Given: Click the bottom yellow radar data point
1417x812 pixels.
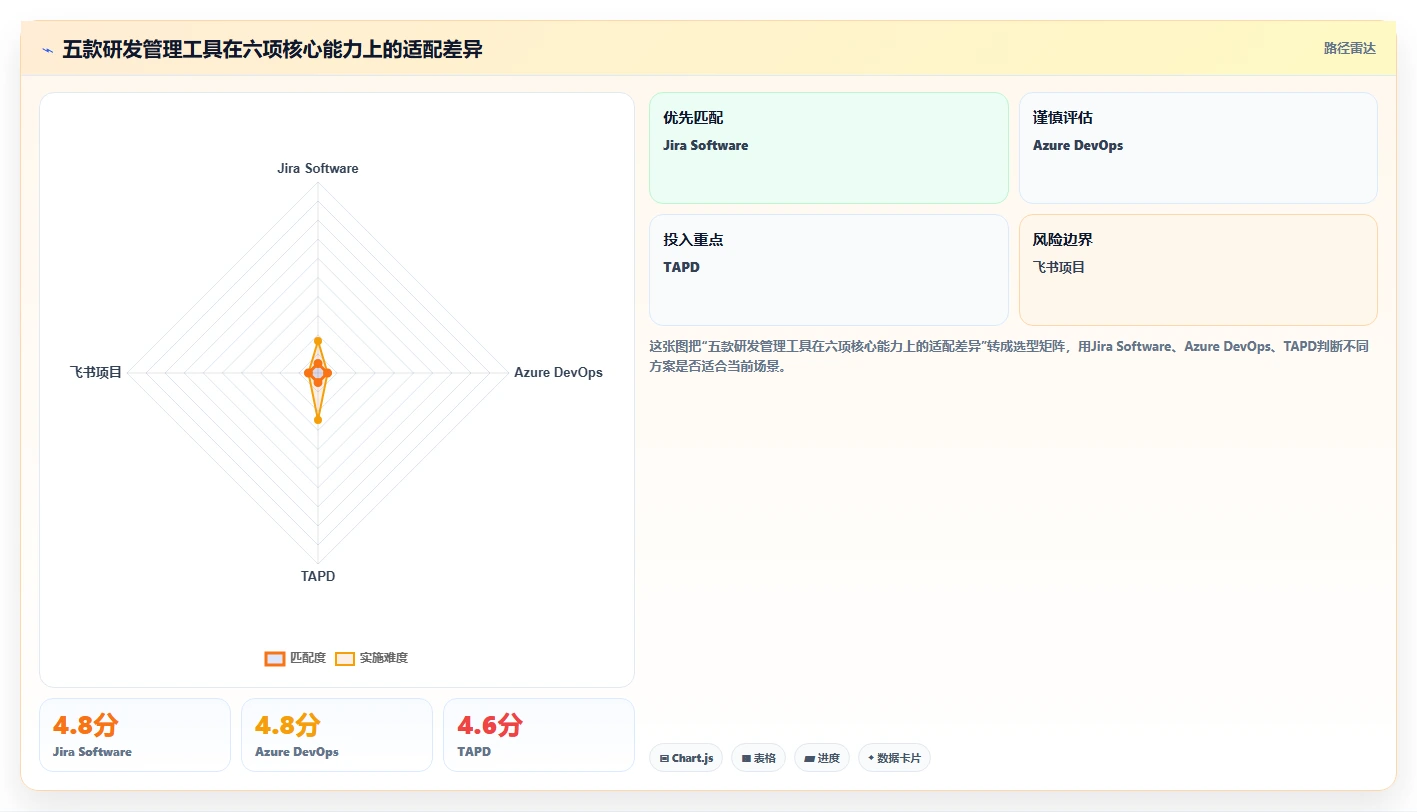Looking at the screenshot, I should (x=318, y=420).
